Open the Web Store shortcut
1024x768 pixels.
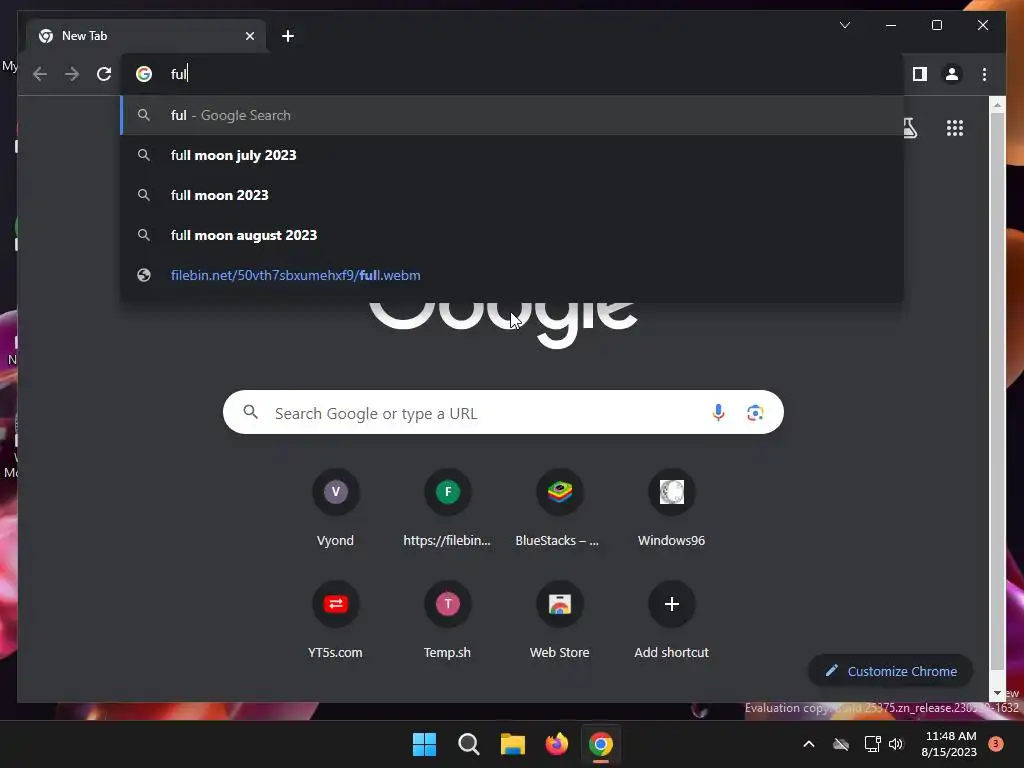[559, 622]
